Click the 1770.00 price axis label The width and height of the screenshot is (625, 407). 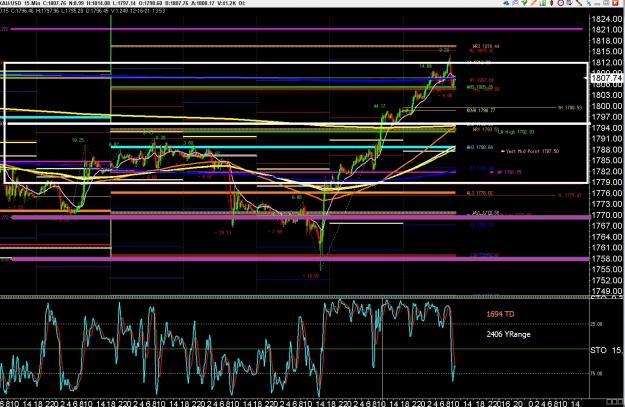pos(607,215)
